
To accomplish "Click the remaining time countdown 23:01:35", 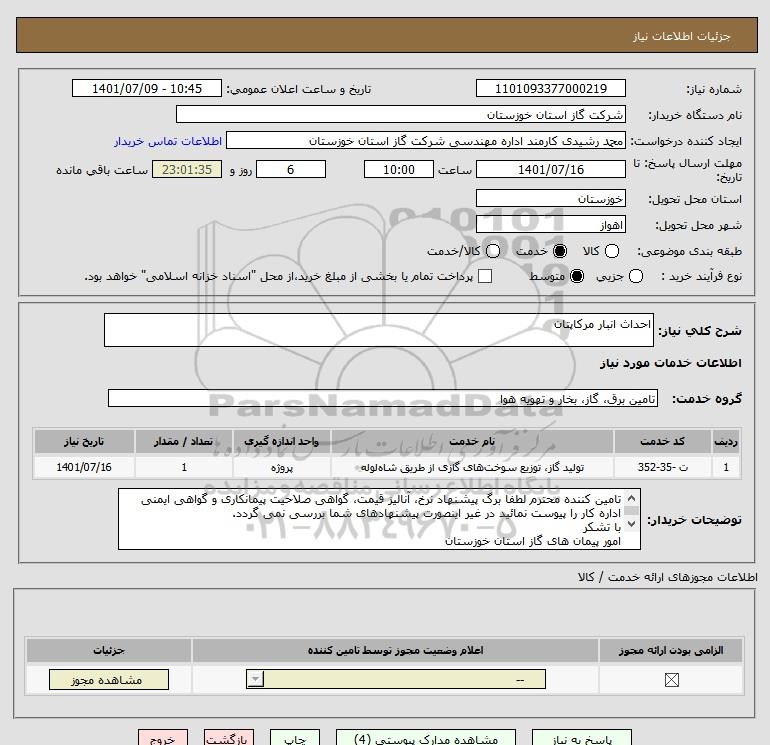I will click(187, 169).
